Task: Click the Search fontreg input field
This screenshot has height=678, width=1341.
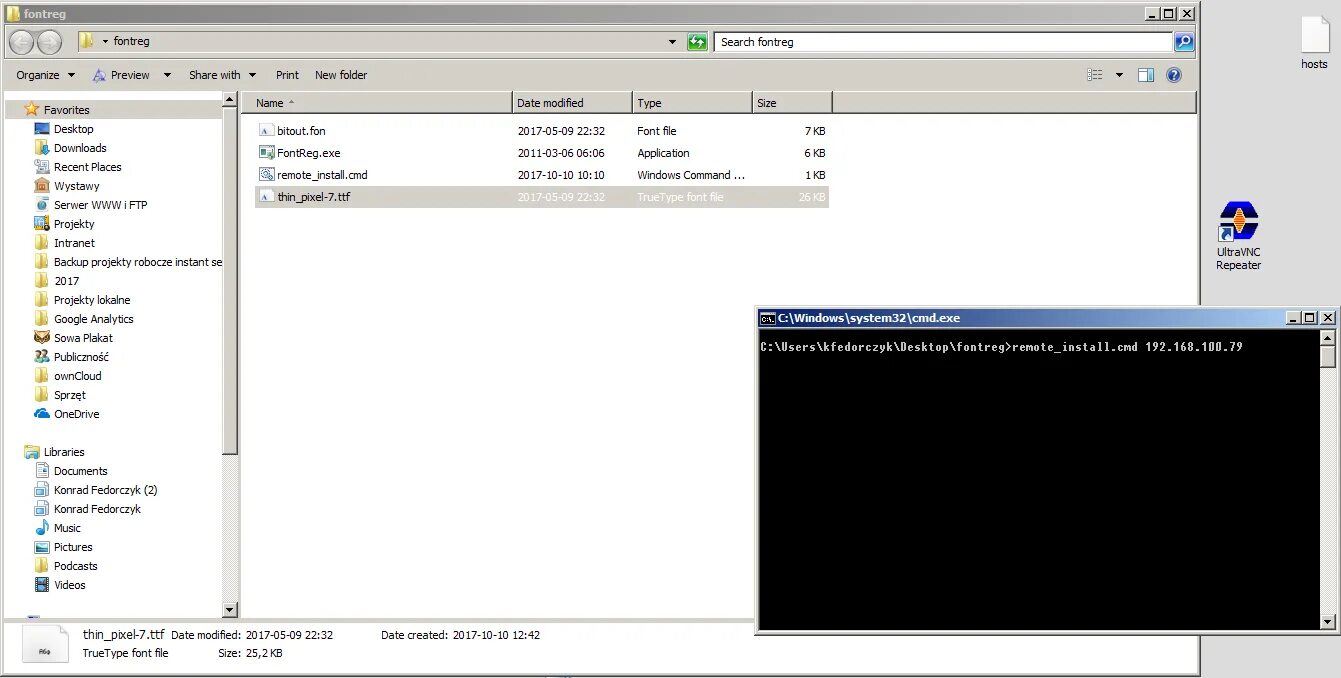Action: pyautogui.click(x=944, y=42)
